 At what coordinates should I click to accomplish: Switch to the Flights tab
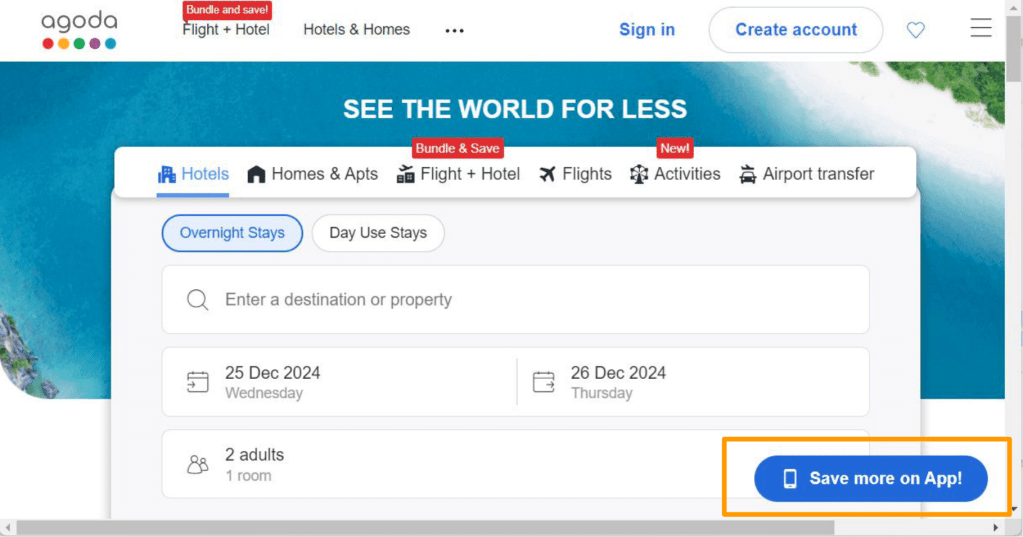(x=575, y=174)
